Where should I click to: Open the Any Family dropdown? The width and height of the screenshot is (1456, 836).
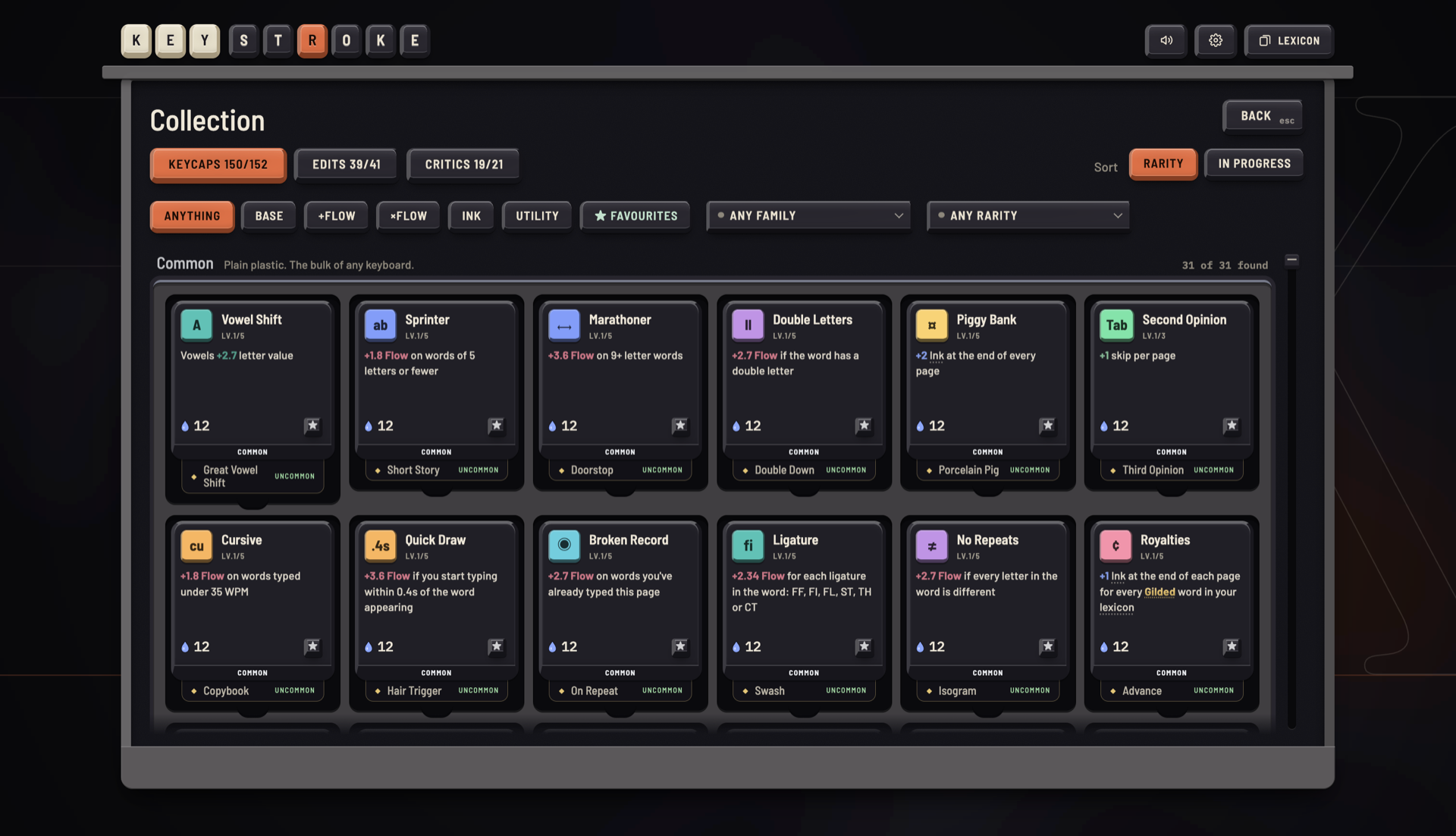pos(808,215)
